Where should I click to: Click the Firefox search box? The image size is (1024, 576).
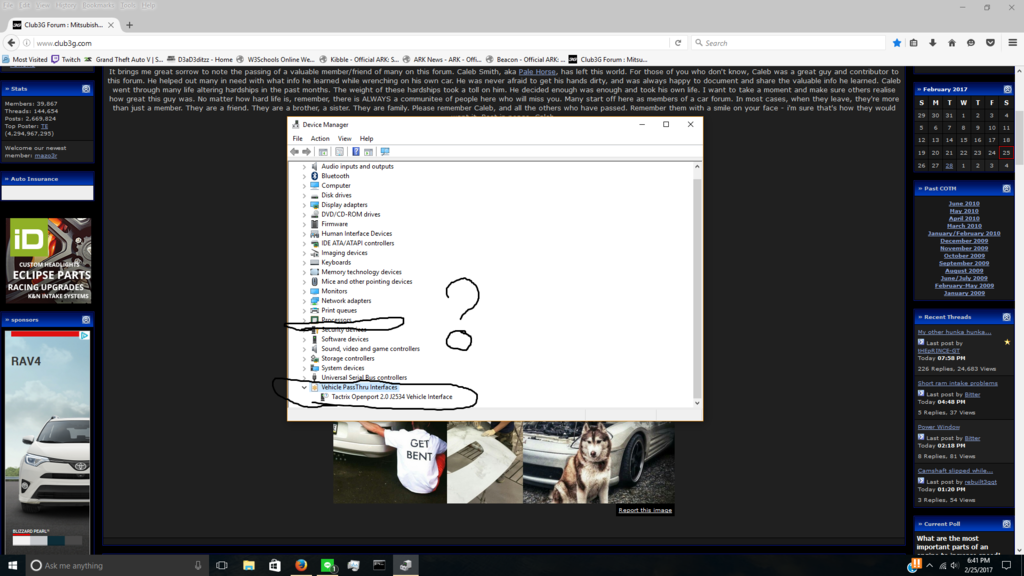pyautogui.click(x=788, y=43)
